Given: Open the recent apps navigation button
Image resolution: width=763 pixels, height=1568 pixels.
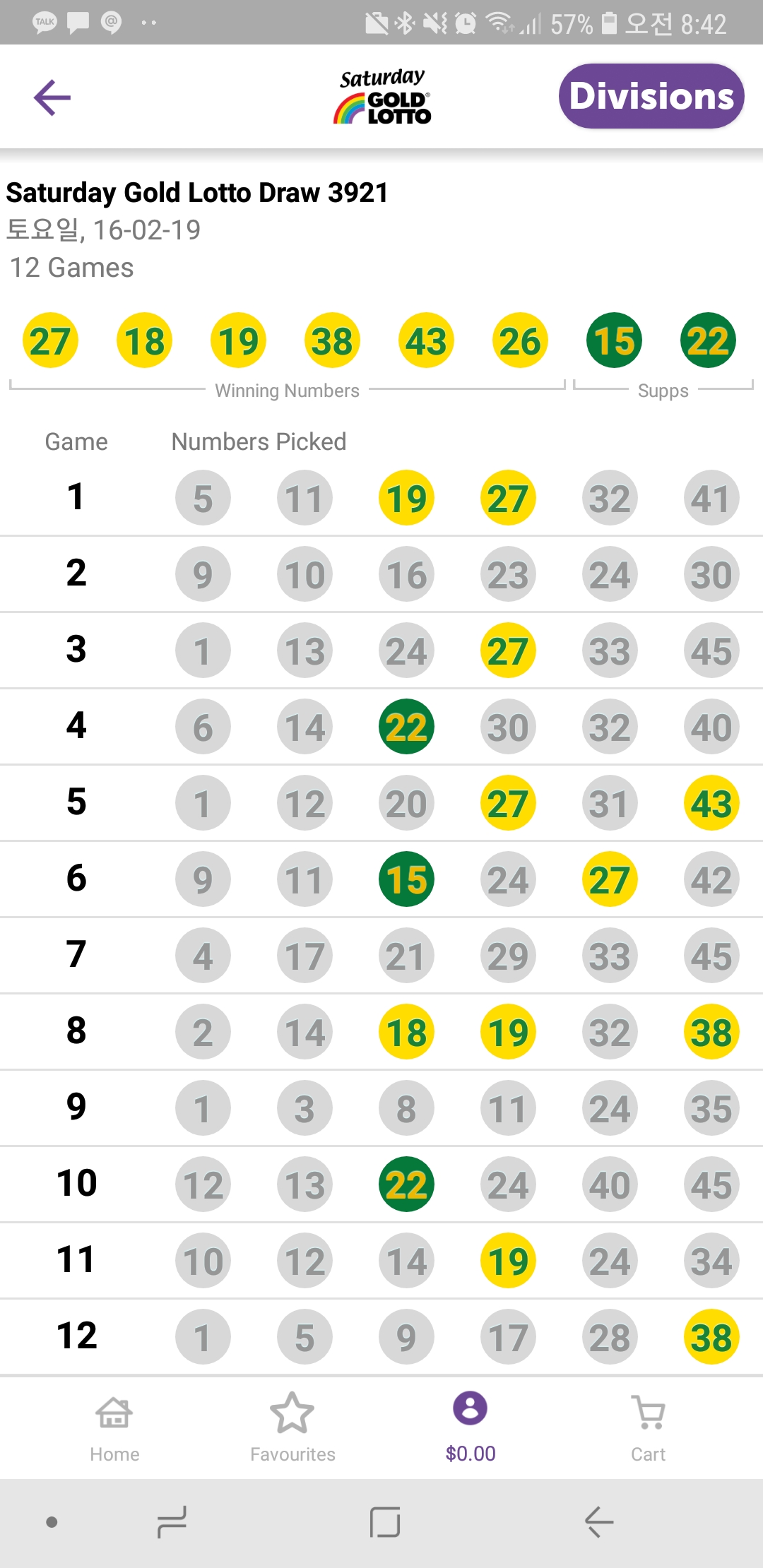Looking at the screenshot, I should (x=172, y=1521).
